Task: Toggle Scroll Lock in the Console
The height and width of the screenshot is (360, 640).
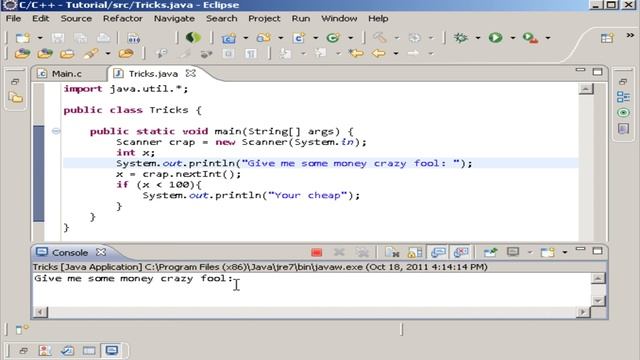Action: point(415,253)
